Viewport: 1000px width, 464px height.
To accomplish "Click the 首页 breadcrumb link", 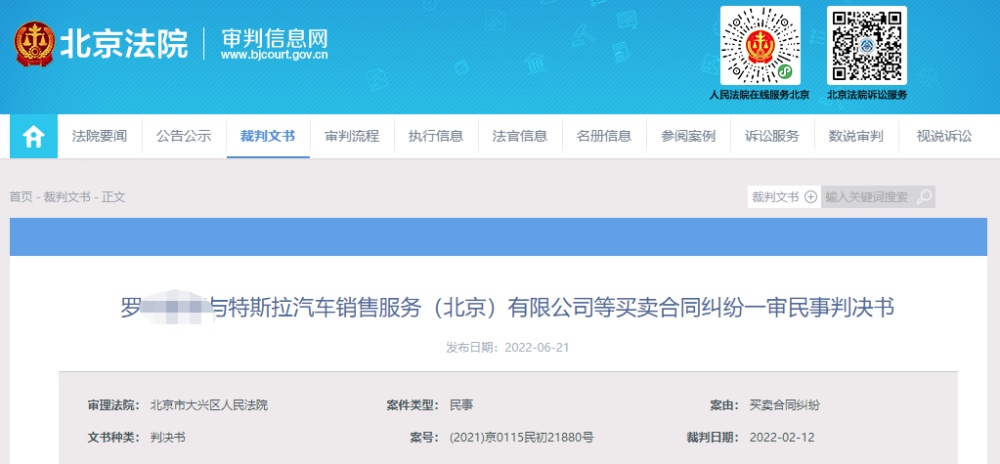I will 20,197.
